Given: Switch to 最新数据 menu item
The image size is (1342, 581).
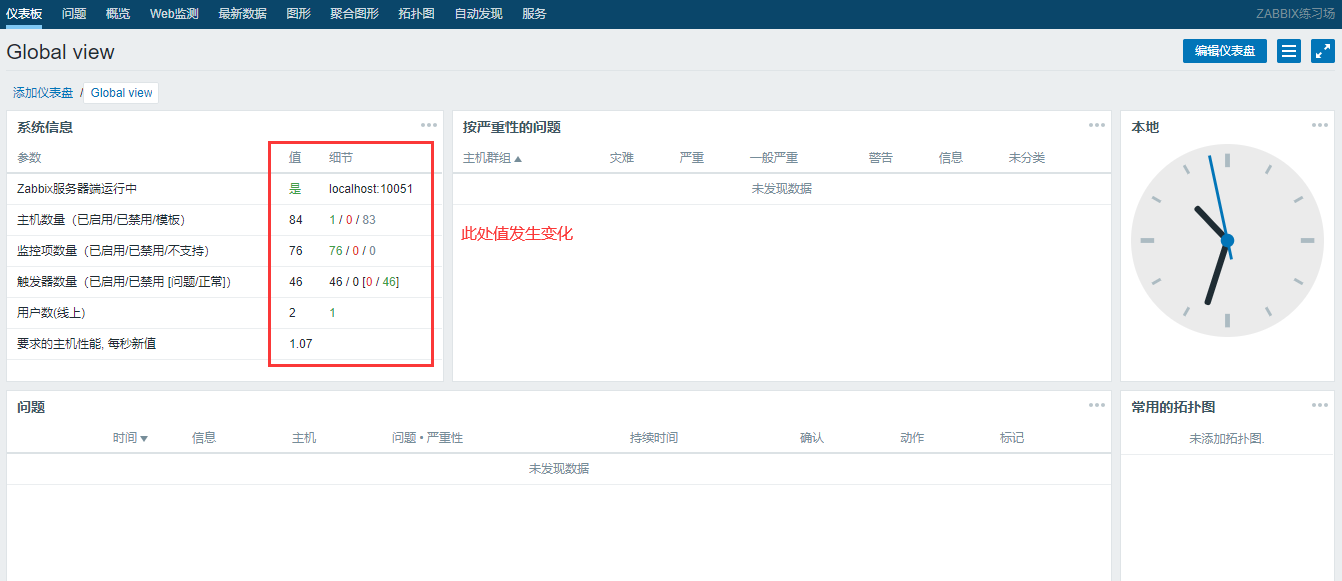Looking at the screenshot, I should 242,14.
